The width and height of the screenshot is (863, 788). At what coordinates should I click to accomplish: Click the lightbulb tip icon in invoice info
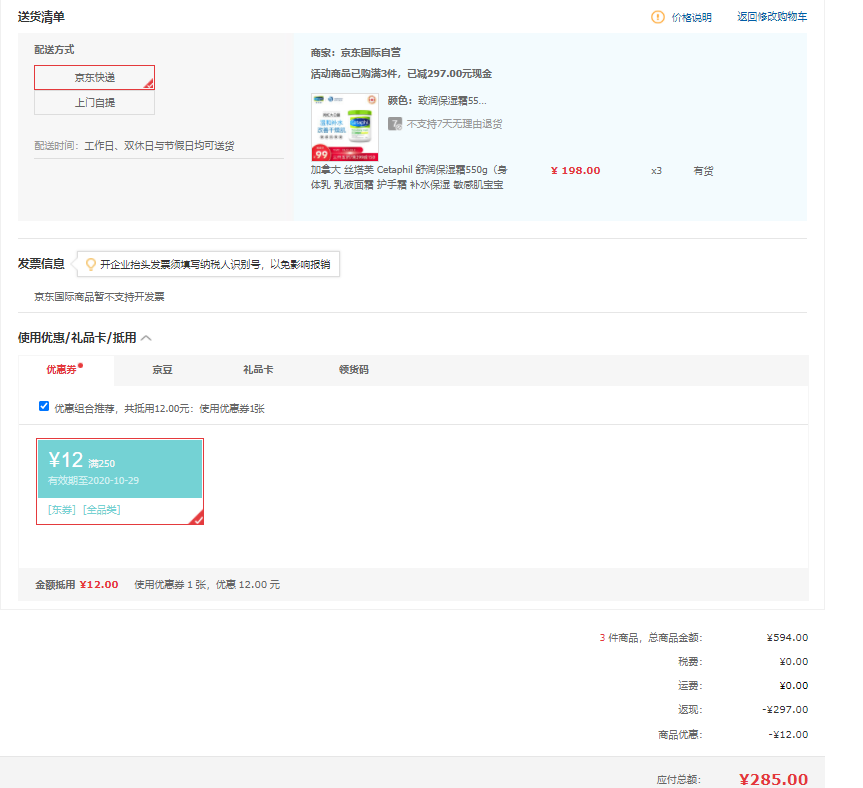click(x=91, y=265)
